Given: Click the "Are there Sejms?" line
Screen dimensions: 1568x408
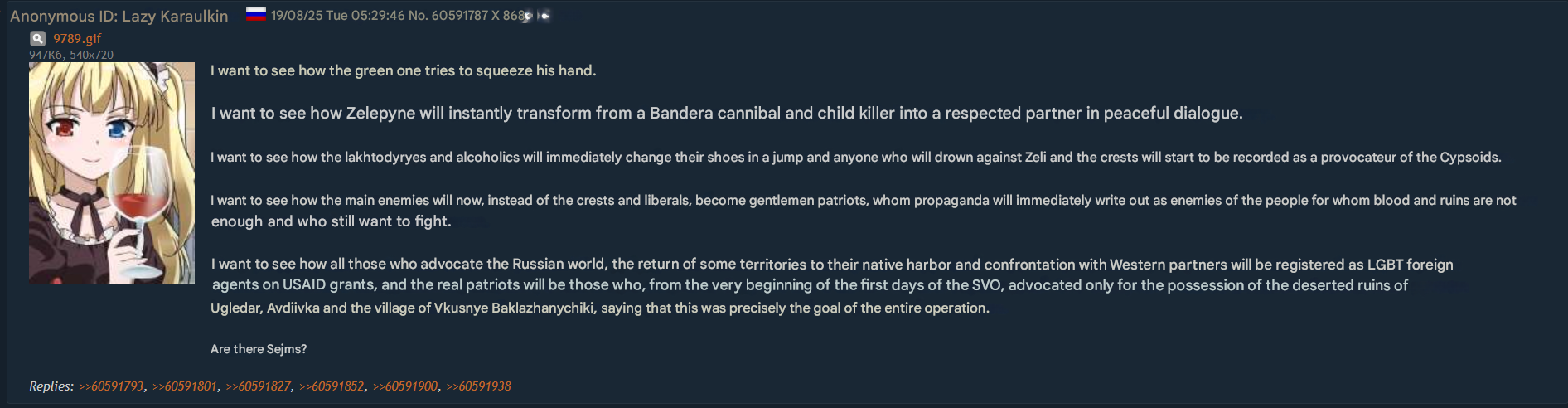Looking at the screenshot, I should [x=259, y=349].
